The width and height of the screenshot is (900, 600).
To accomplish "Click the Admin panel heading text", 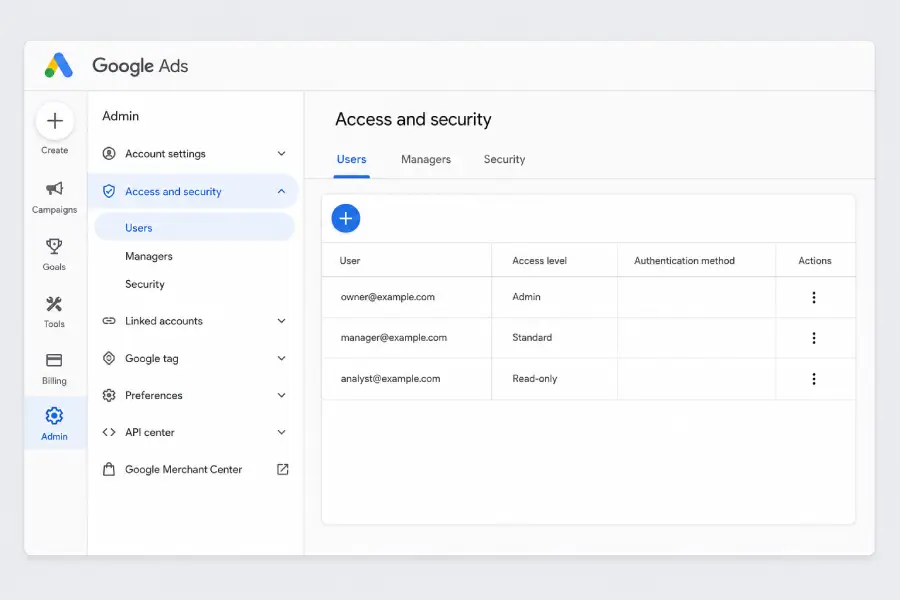I will 121,116.
